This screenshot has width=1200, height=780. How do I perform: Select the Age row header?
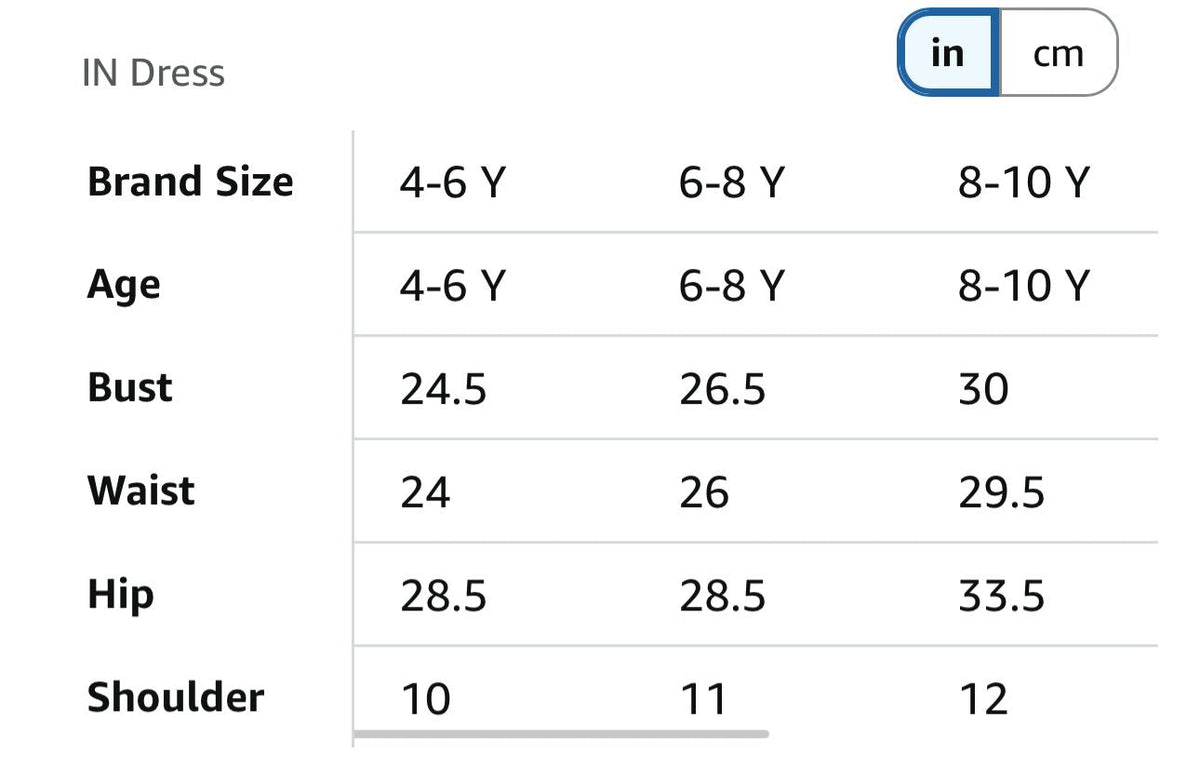(x=124, y=286)
